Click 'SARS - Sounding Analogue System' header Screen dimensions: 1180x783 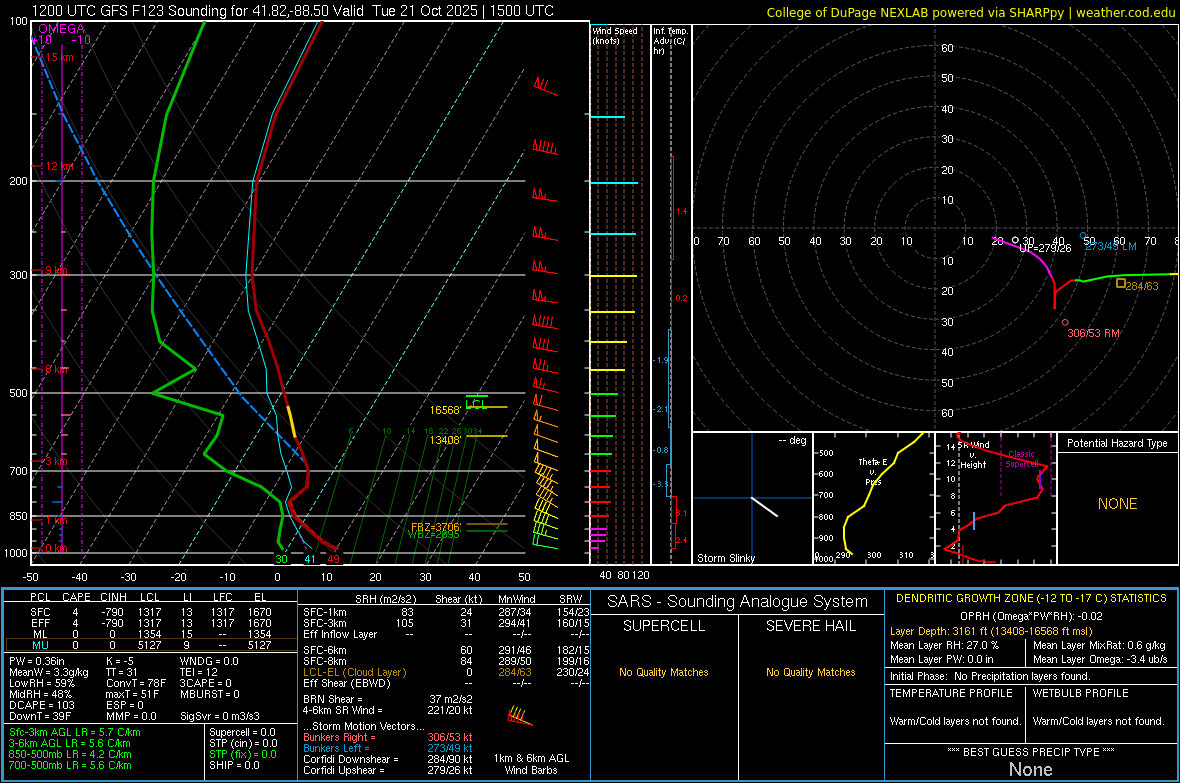(737, 602)
